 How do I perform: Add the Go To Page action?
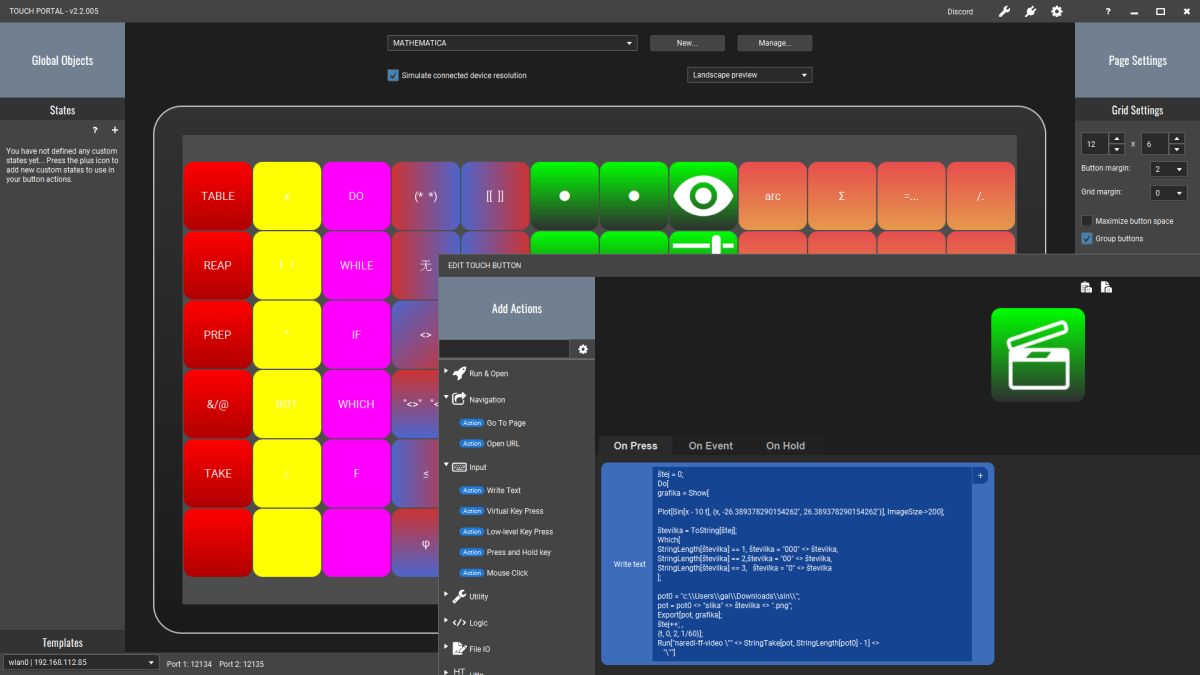point(506,423)
